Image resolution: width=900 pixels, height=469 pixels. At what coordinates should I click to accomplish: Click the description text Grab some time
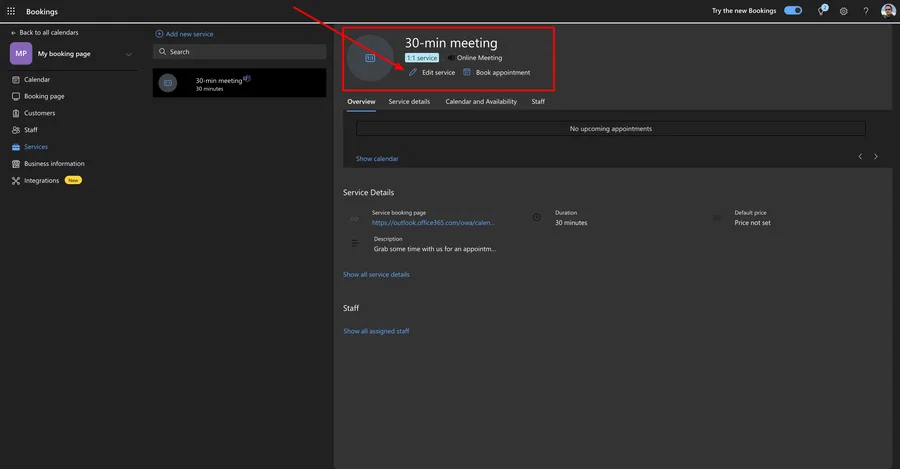[435, 249]
